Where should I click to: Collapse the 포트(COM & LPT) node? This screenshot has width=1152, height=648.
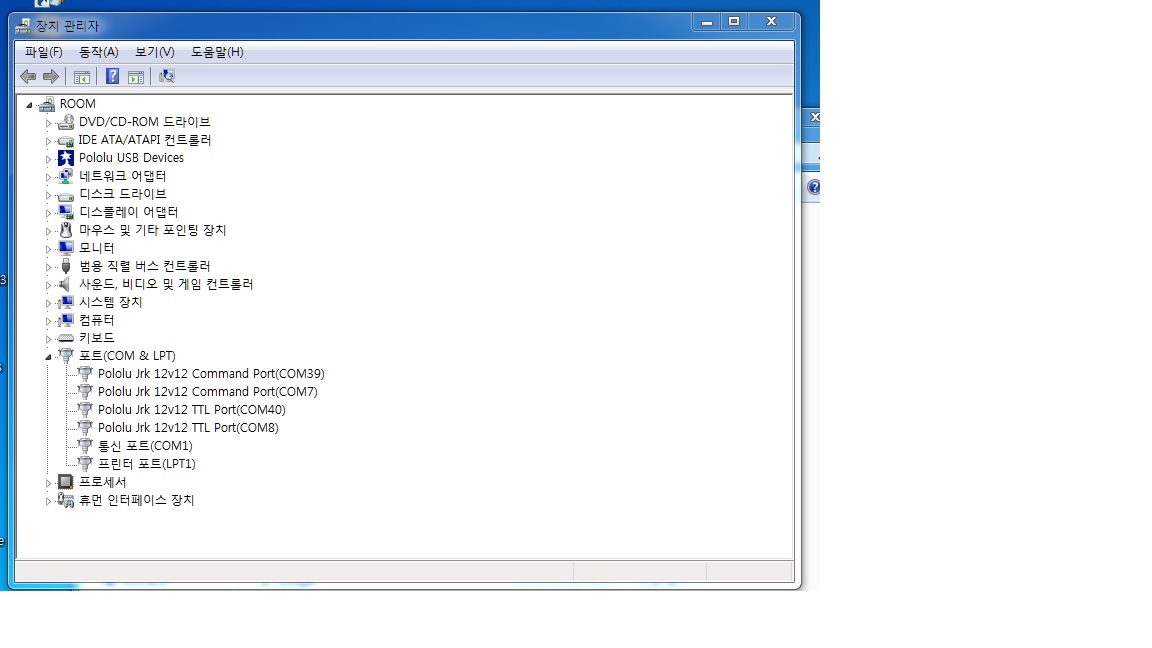[x=48, y=357]
